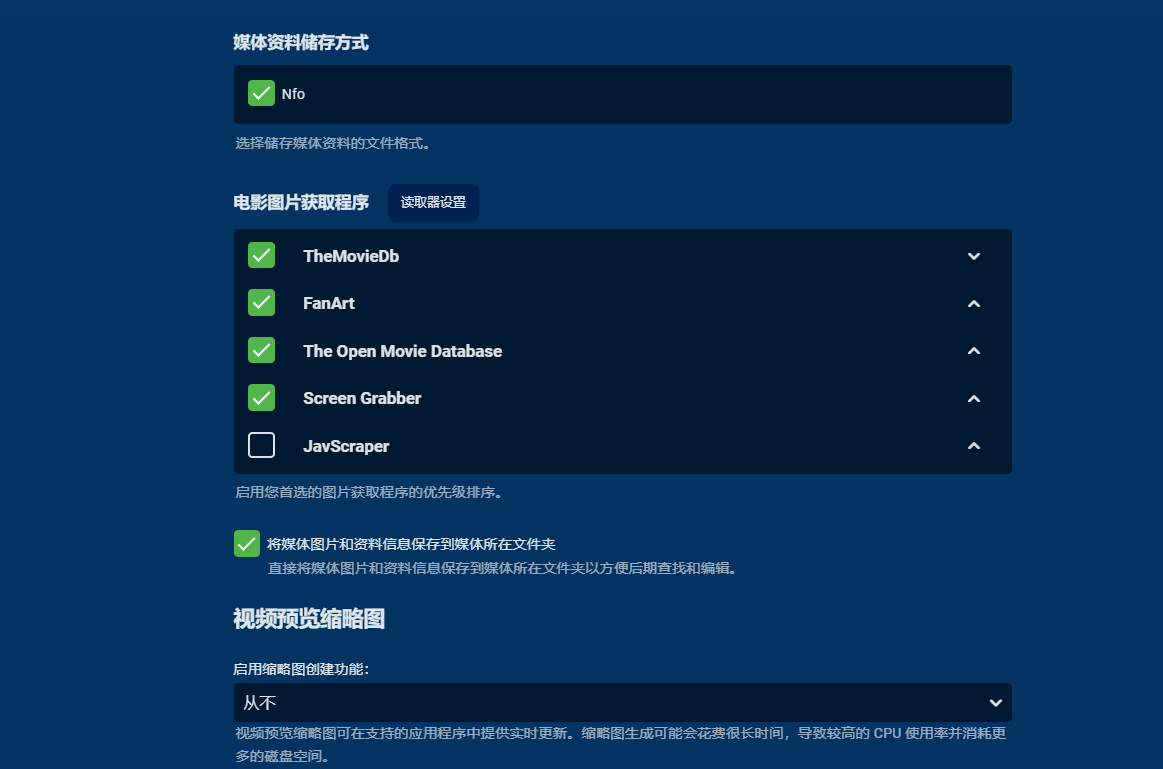The width and height of the screenshot is (1163, 769).
Task: Click the Nfo label text
Action: click(293, 94)
